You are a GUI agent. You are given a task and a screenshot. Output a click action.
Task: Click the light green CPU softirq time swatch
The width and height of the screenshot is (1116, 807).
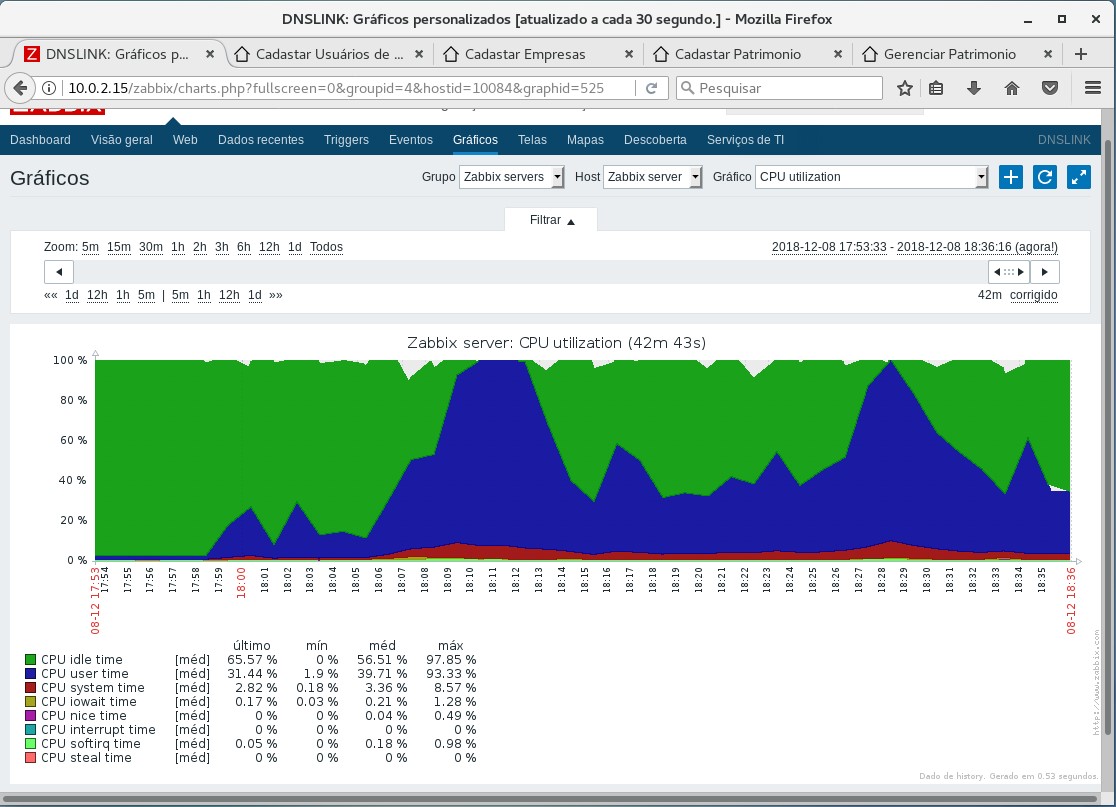(x=30, y=744)
